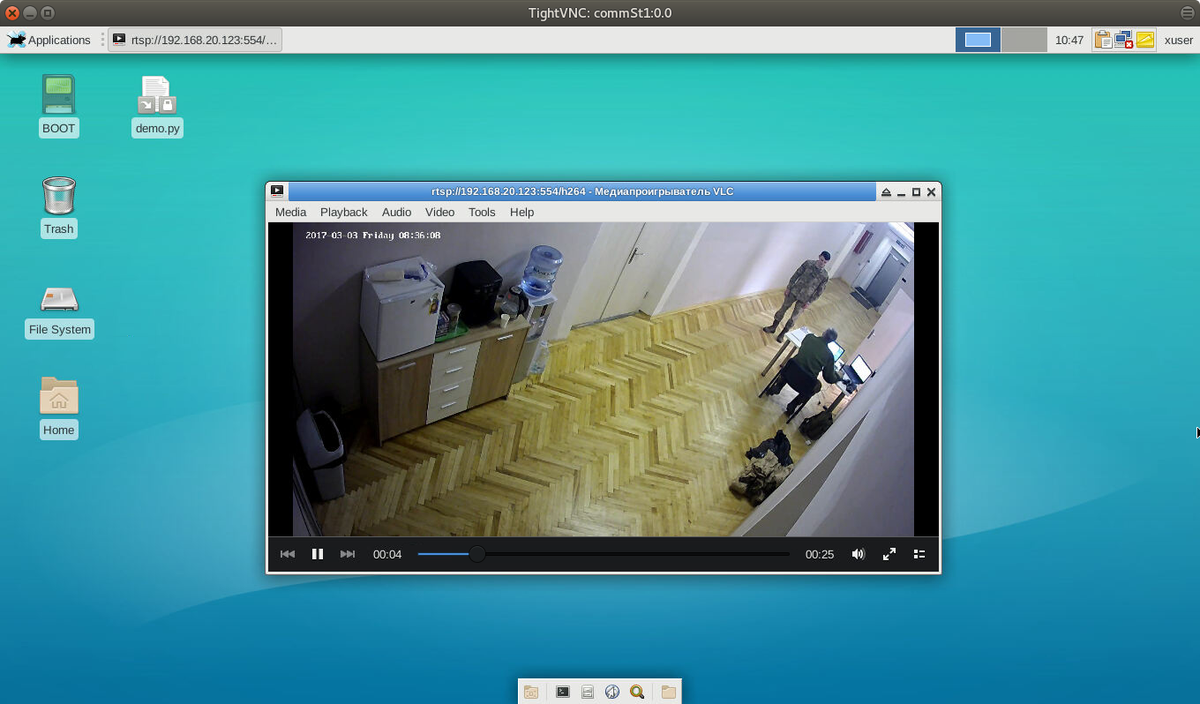Click the panel clock showing 10:47
The height and width of the screenshot is (704, 1200).
point(1069,40)
